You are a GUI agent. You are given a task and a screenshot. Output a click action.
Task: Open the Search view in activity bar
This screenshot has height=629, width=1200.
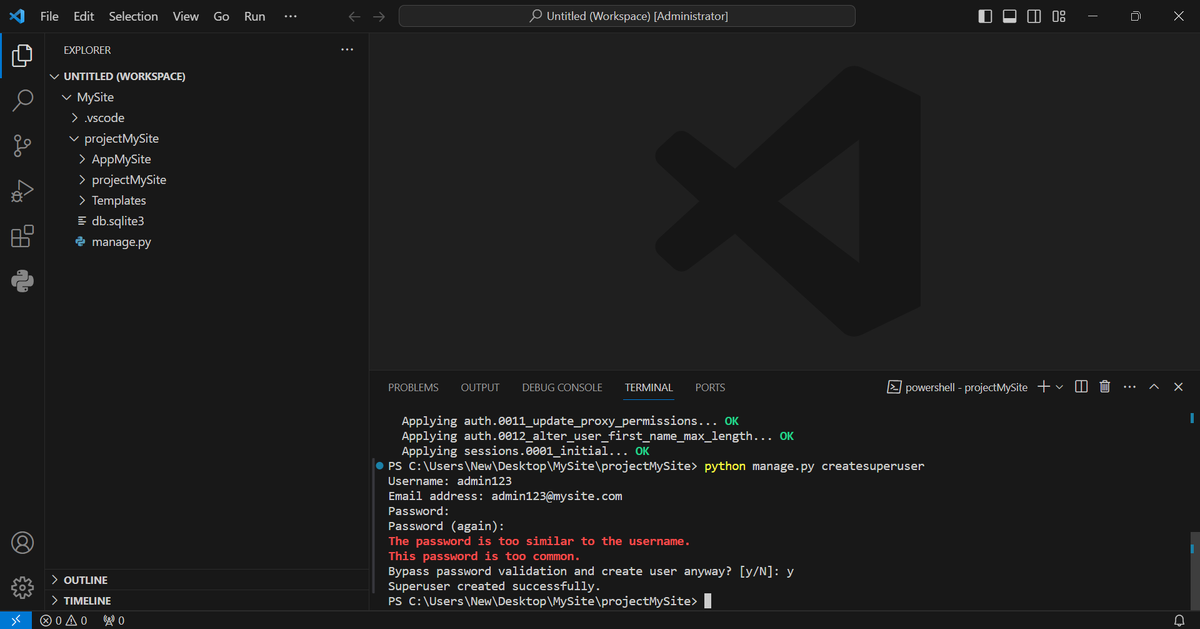tap(22, 101)
